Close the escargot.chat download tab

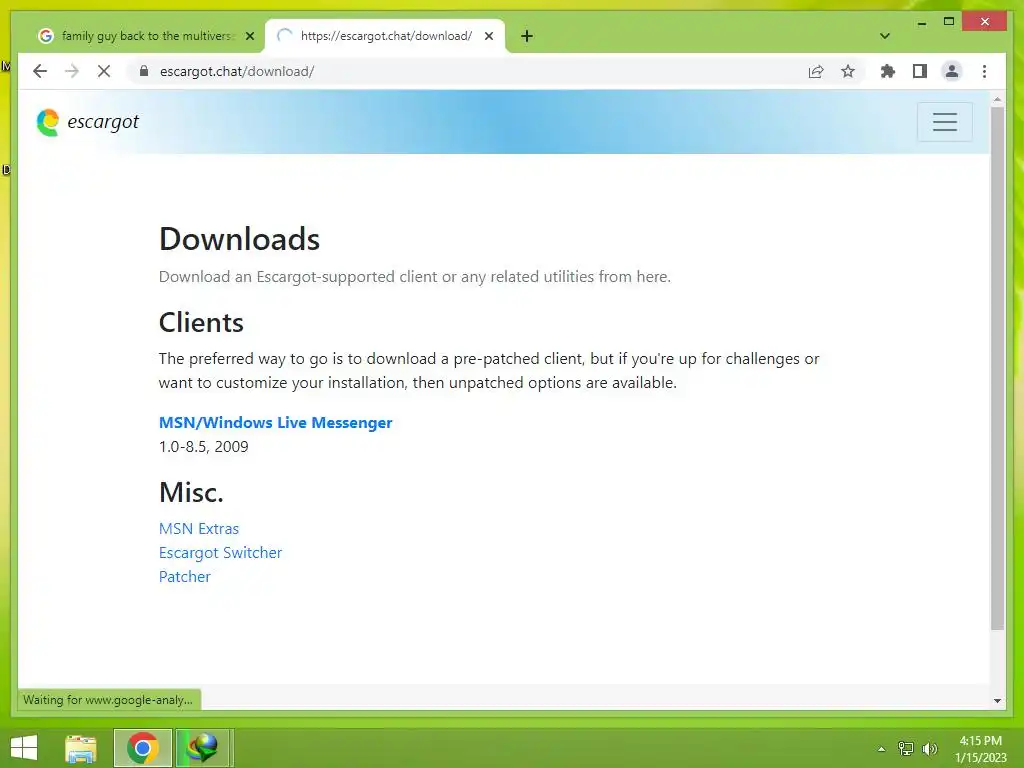[488, 36]
